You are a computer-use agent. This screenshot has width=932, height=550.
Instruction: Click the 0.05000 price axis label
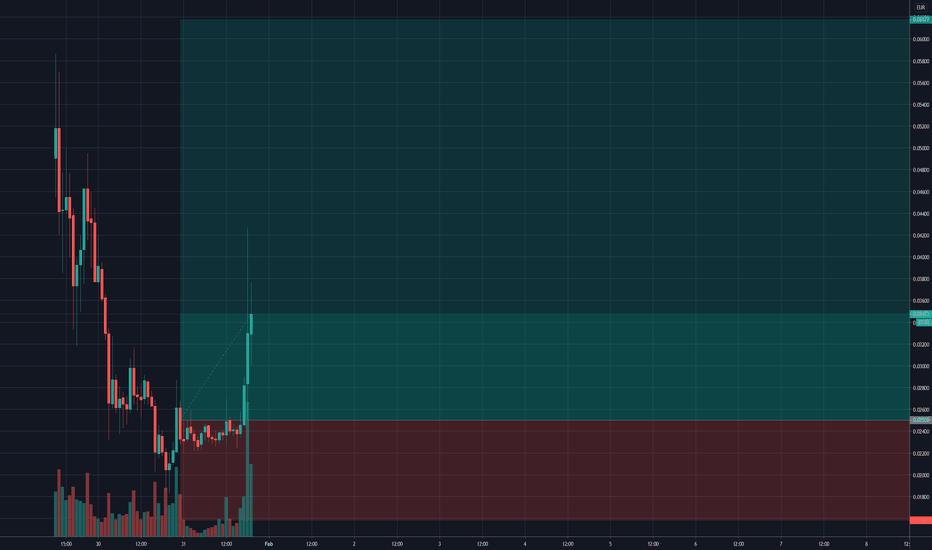[921, 148]
